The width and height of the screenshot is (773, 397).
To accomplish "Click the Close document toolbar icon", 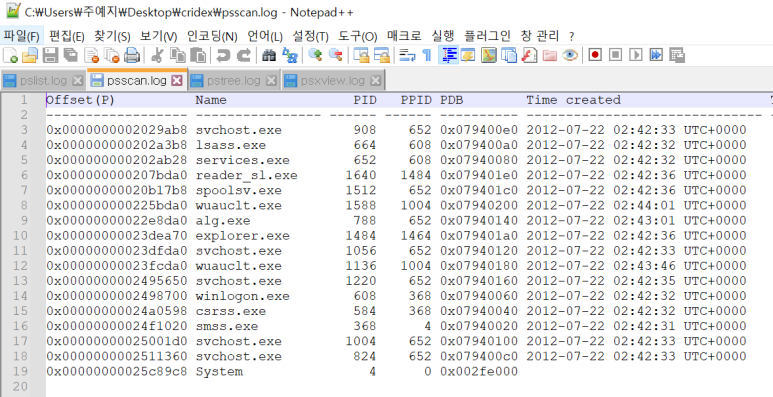I will pos(91,55).
